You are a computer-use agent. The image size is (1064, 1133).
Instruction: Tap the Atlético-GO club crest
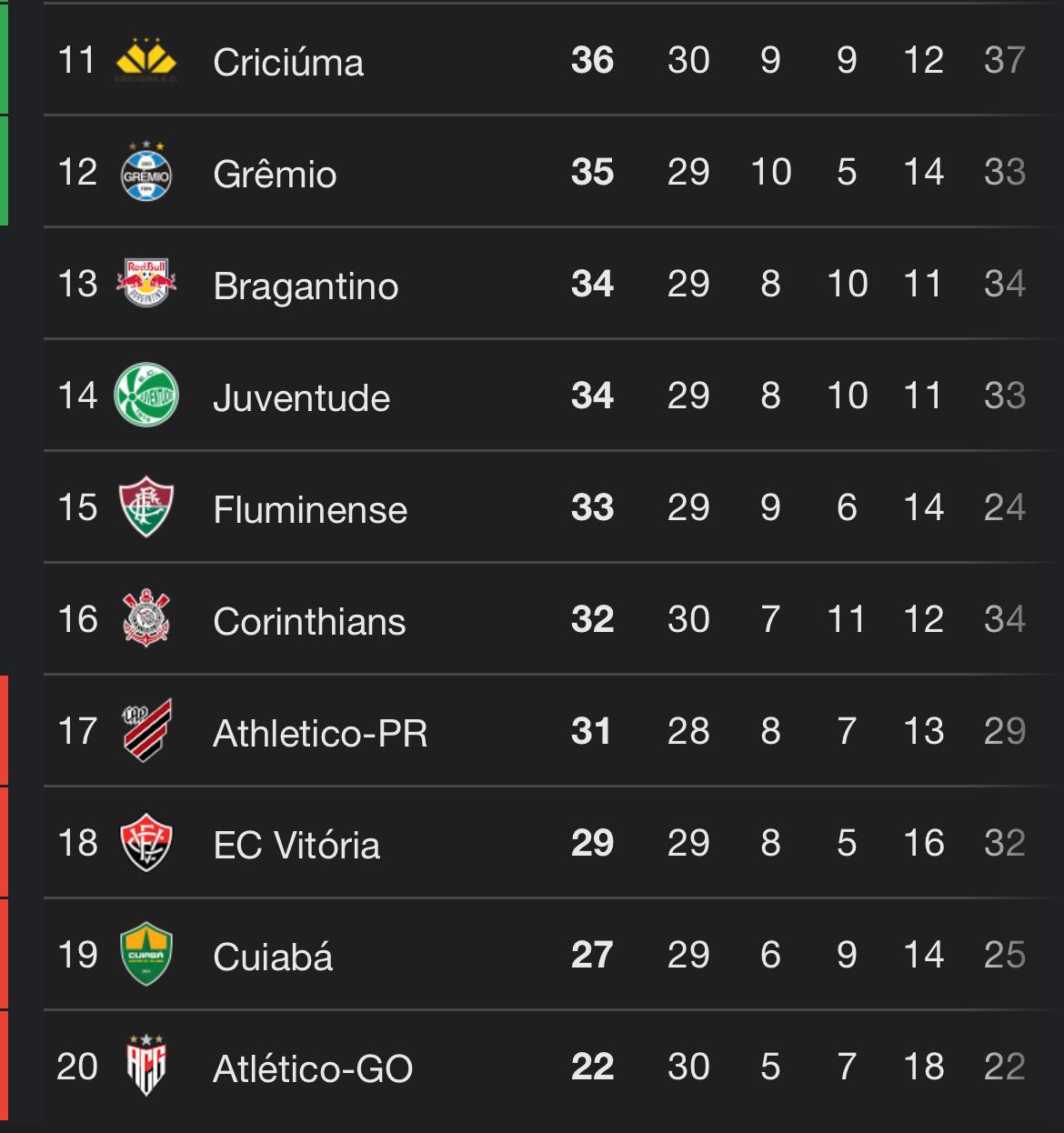(146, 1066)
